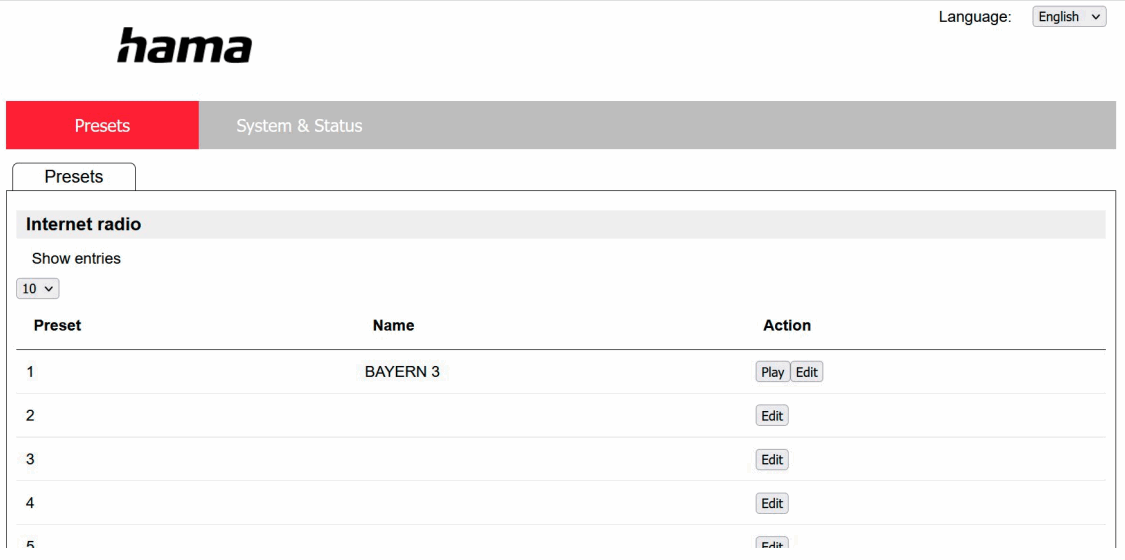This screenshot has width=1125, height=560.
Task: Click the Language label text
Action: [x=975, y=17]
